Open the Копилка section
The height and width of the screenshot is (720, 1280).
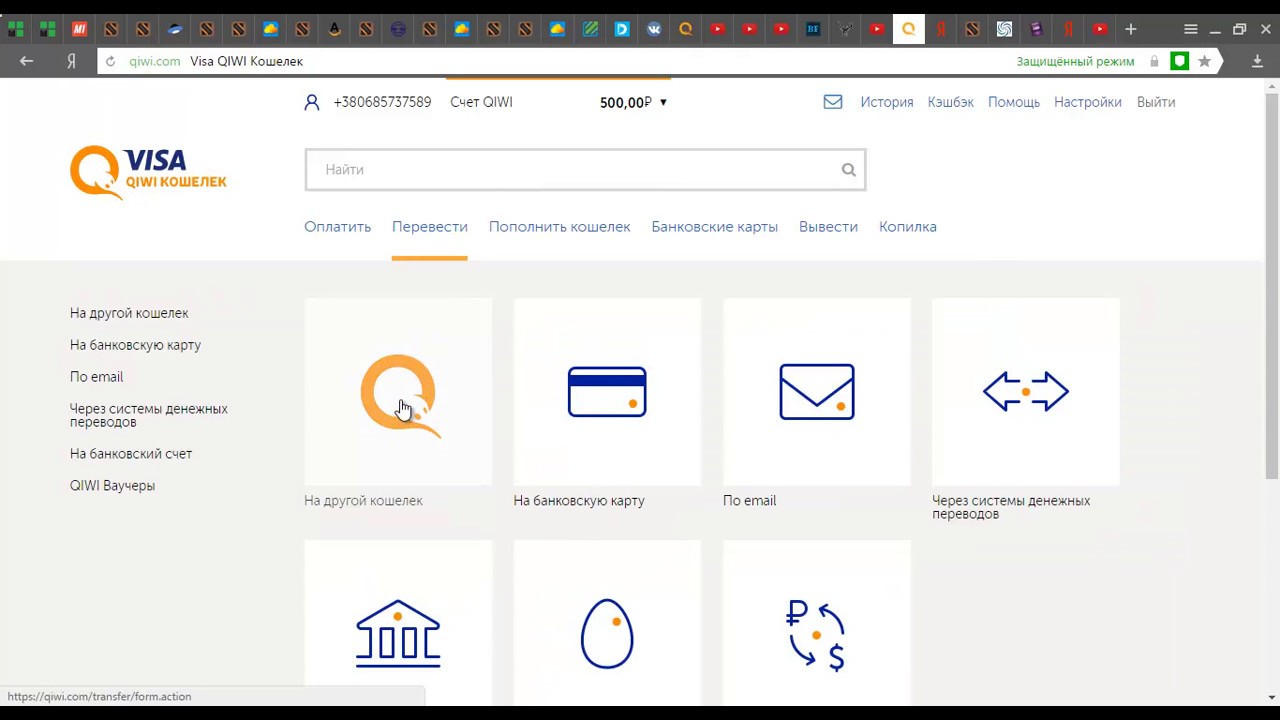pos(908,227)
